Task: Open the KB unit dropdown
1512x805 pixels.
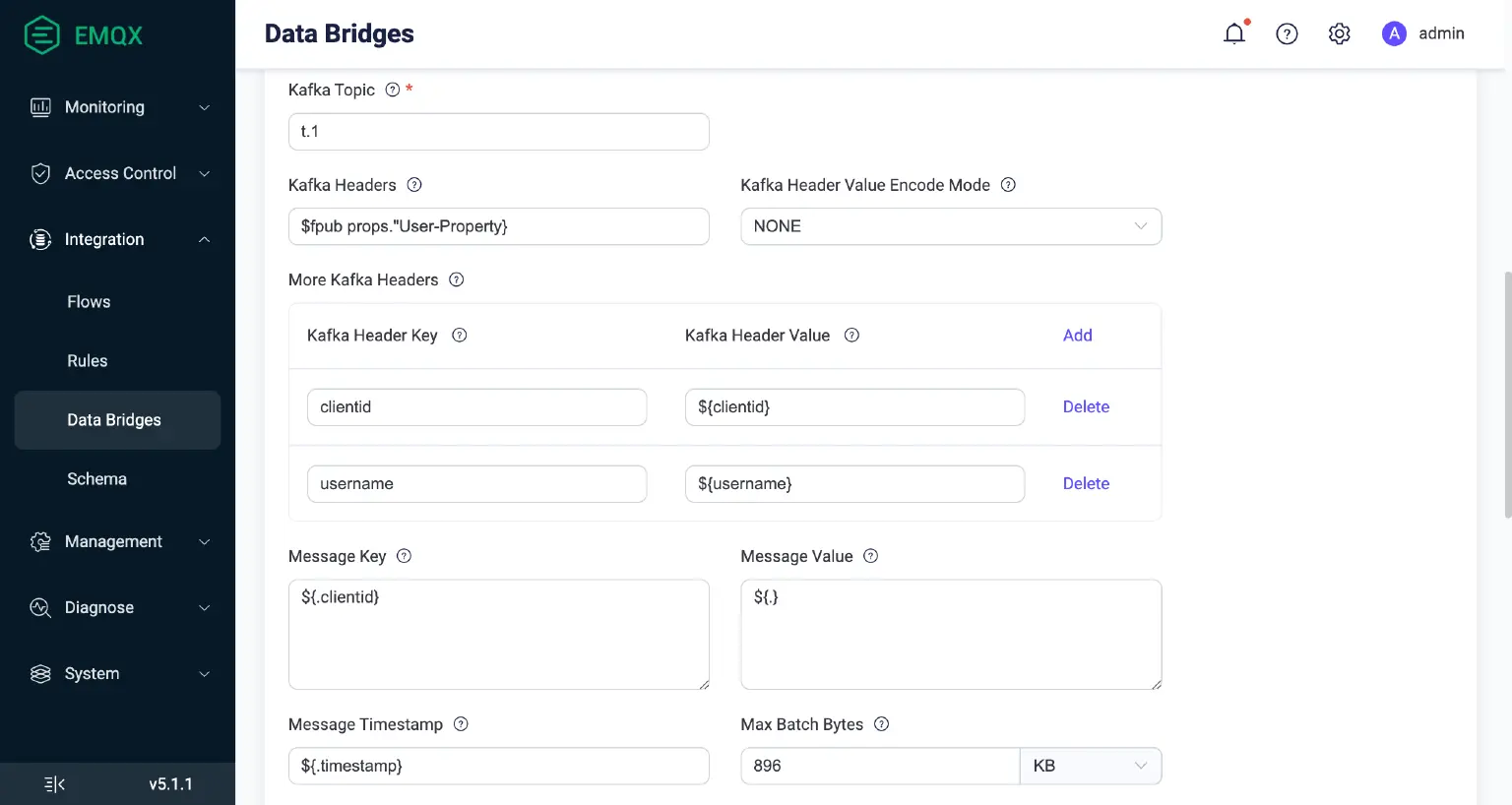Action: tap(1090, 766)
